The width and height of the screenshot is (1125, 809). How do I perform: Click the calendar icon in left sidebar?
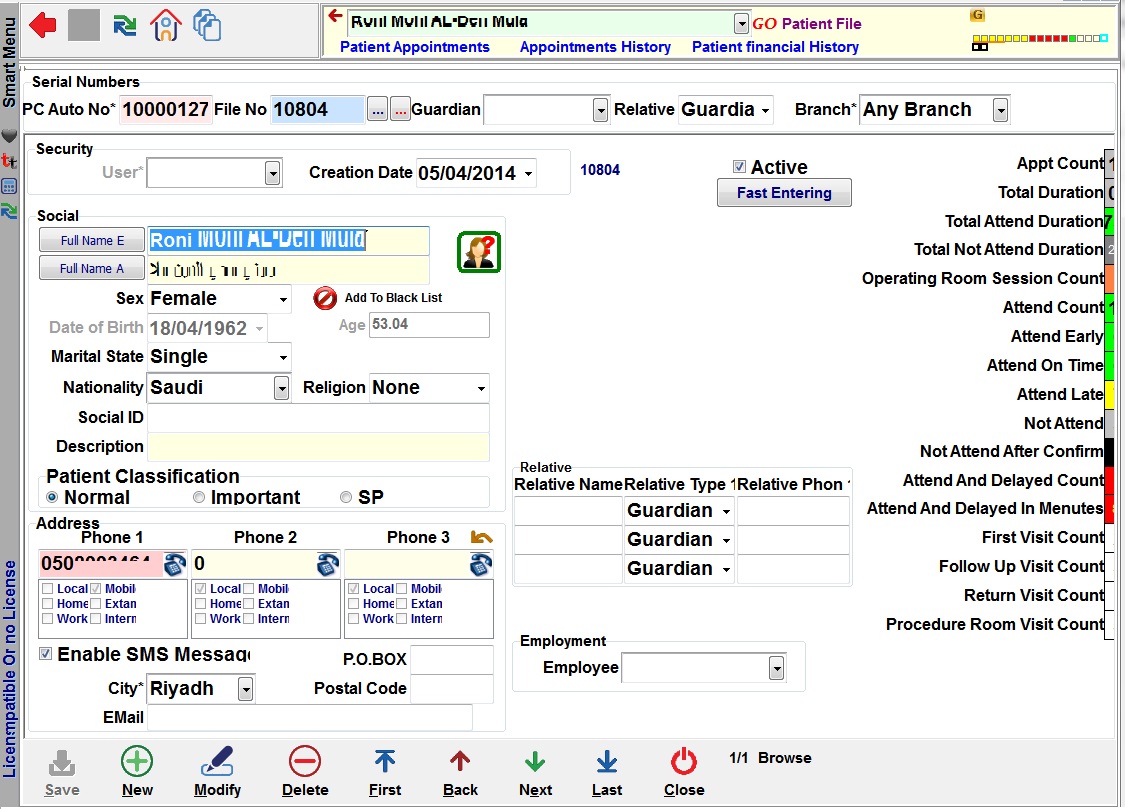point(9,187)
